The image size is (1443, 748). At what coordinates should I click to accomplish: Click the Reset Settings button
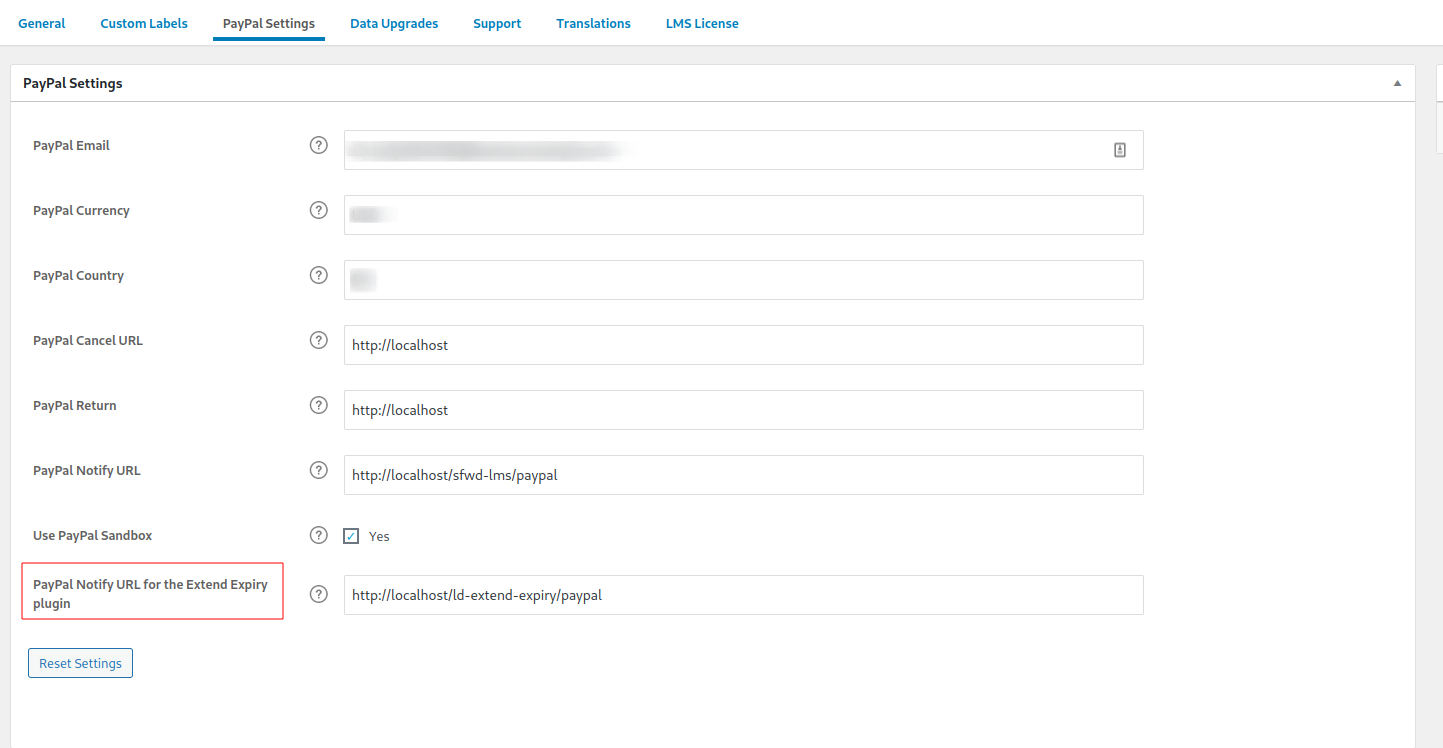[80, 663]
